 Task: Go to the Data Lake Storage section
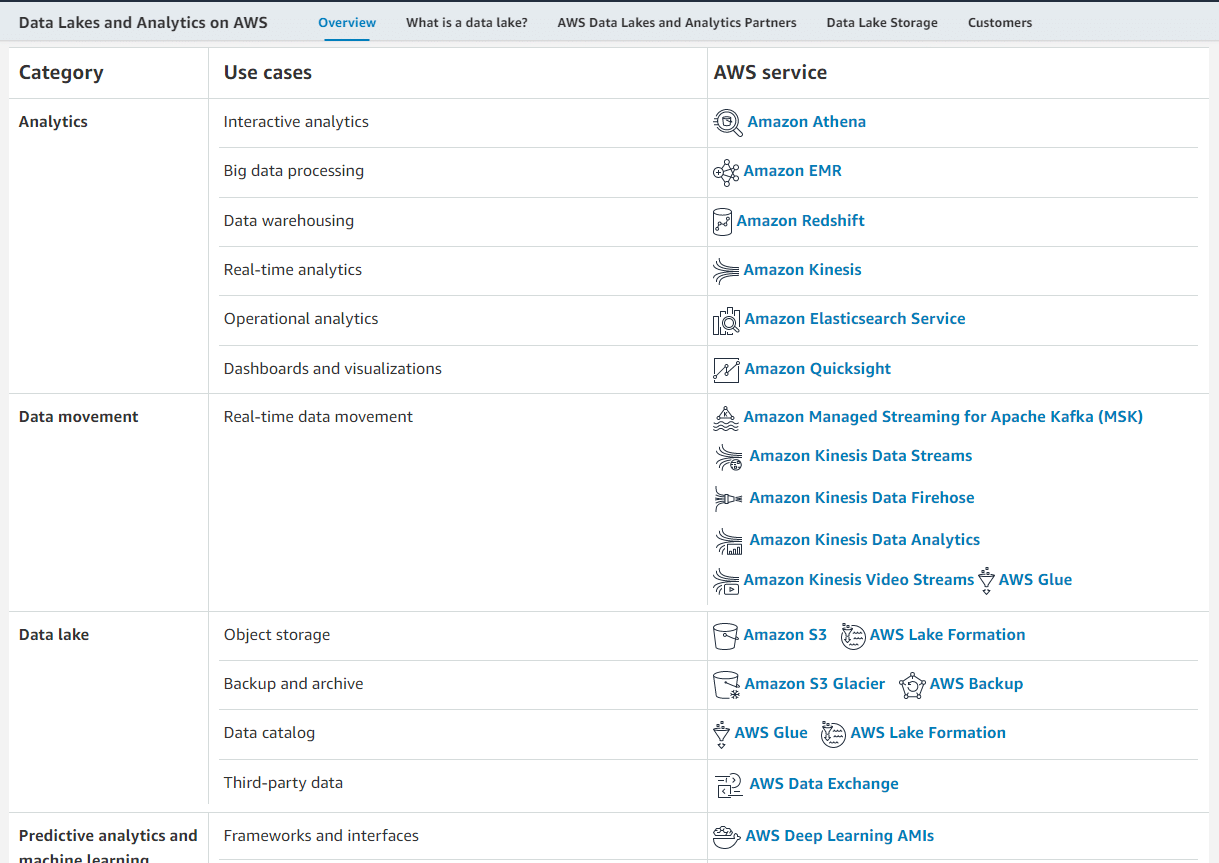[882, 21]
